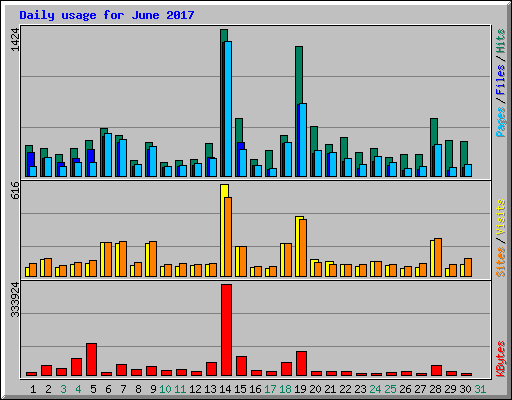Select the day 7 cyan pages bar

click(x=123, y=158)
